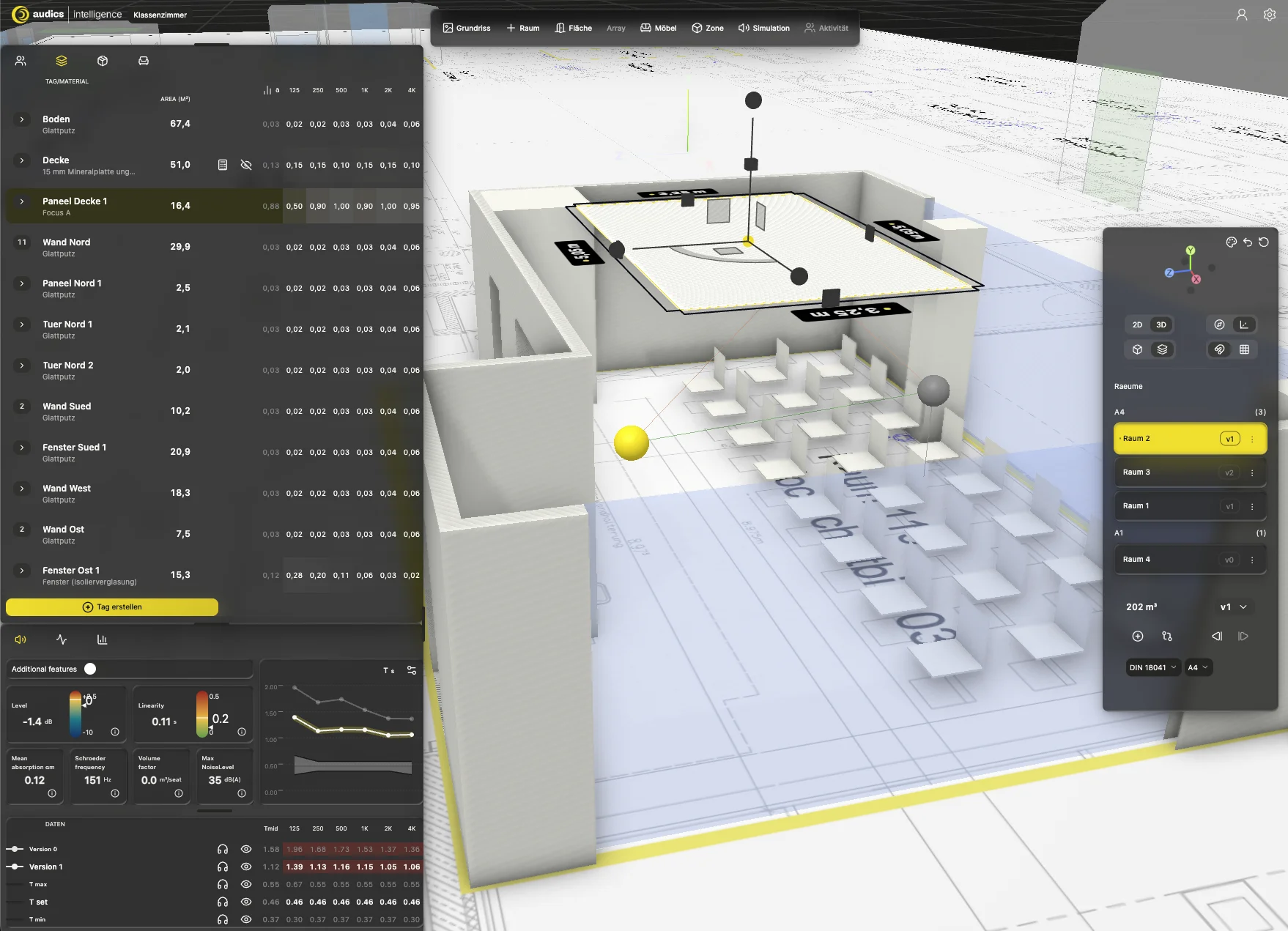This screenshot has width=1288, height=931.
Task: Open the layers tab icon in left panel
Action: point(62,61)
